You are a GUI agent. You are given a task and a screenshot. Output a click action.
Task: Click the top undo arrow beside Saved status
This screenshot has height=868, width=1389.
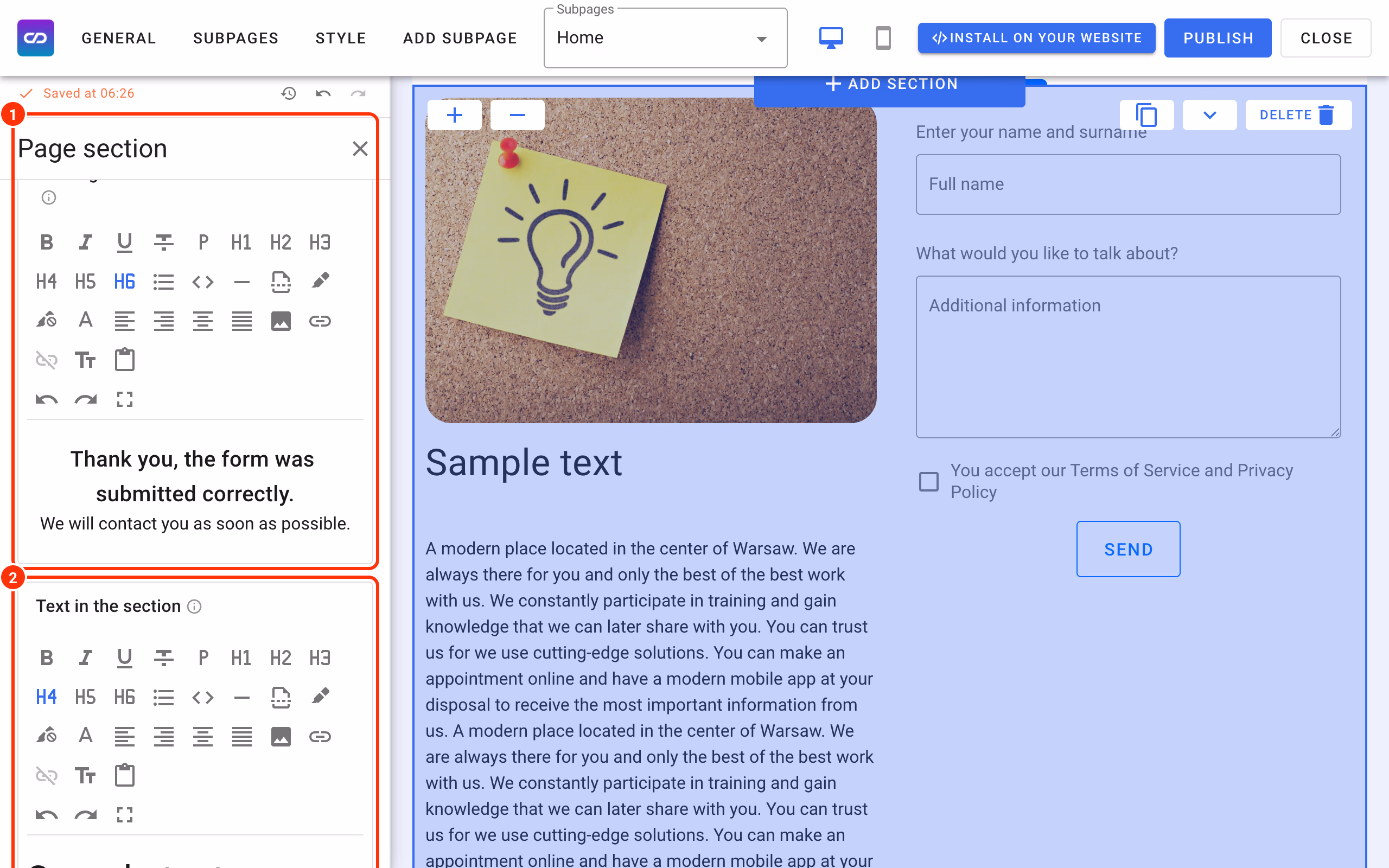click(323, 93)
